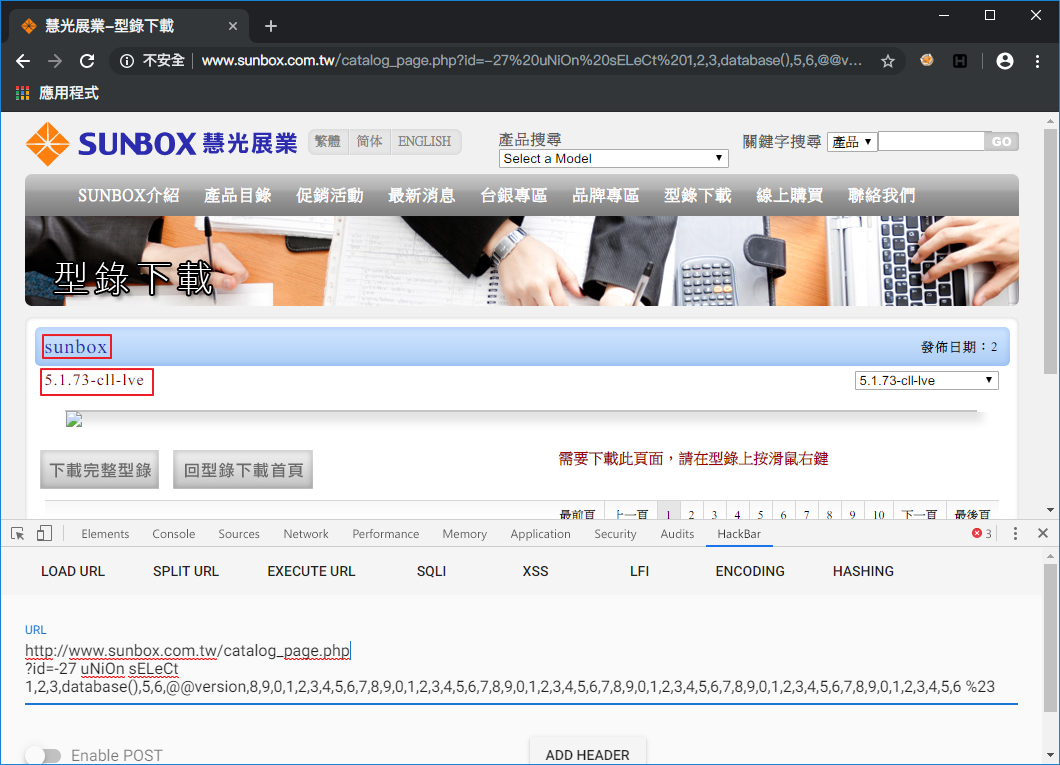Switch site language to 简体
The width and height of the screenshot is (1060, 765).
(x=369, y=141)
